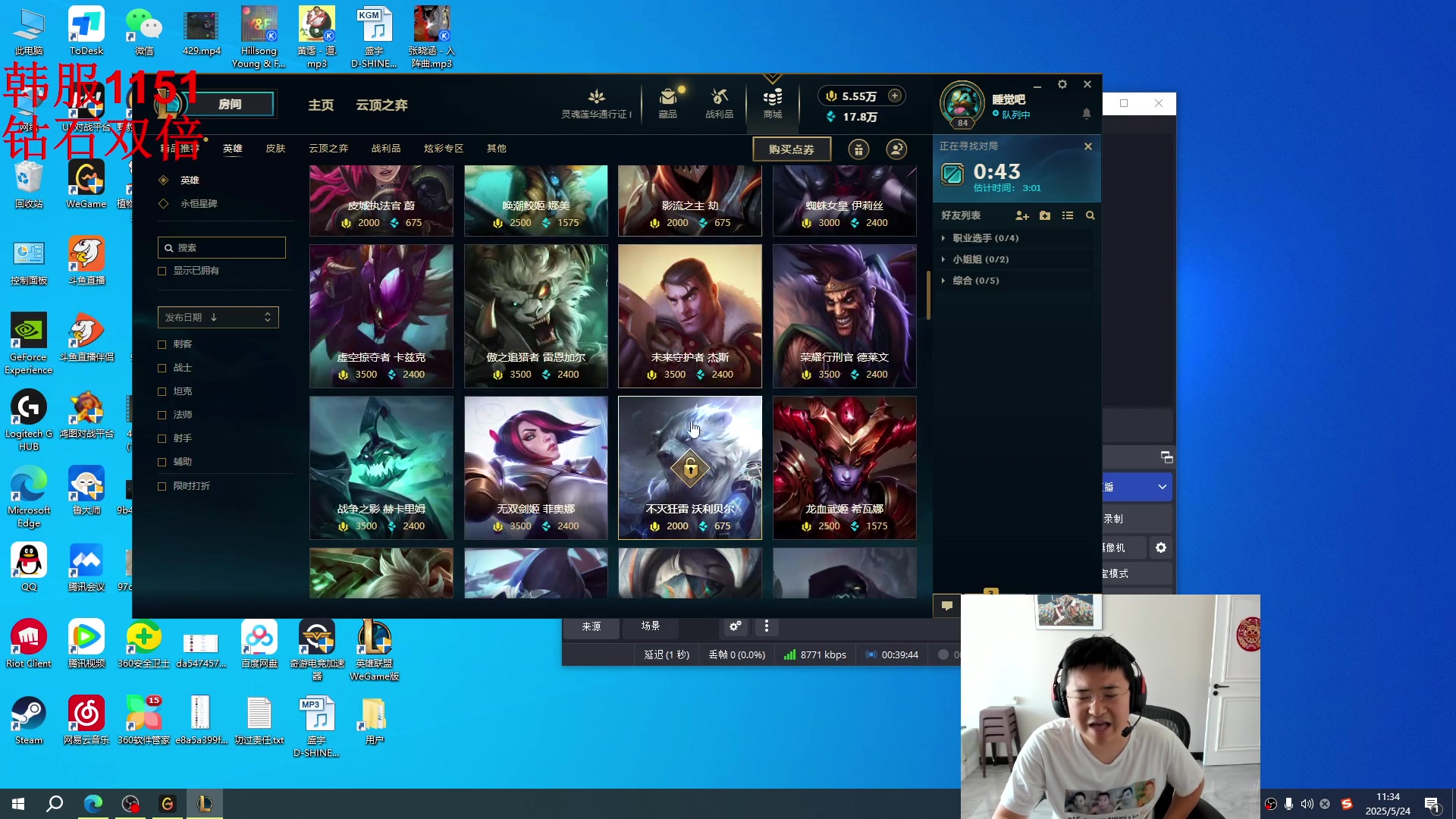The image size is (1456, 819).
Task: Click OBS 录制 button
Action: tap(1137, 519)
